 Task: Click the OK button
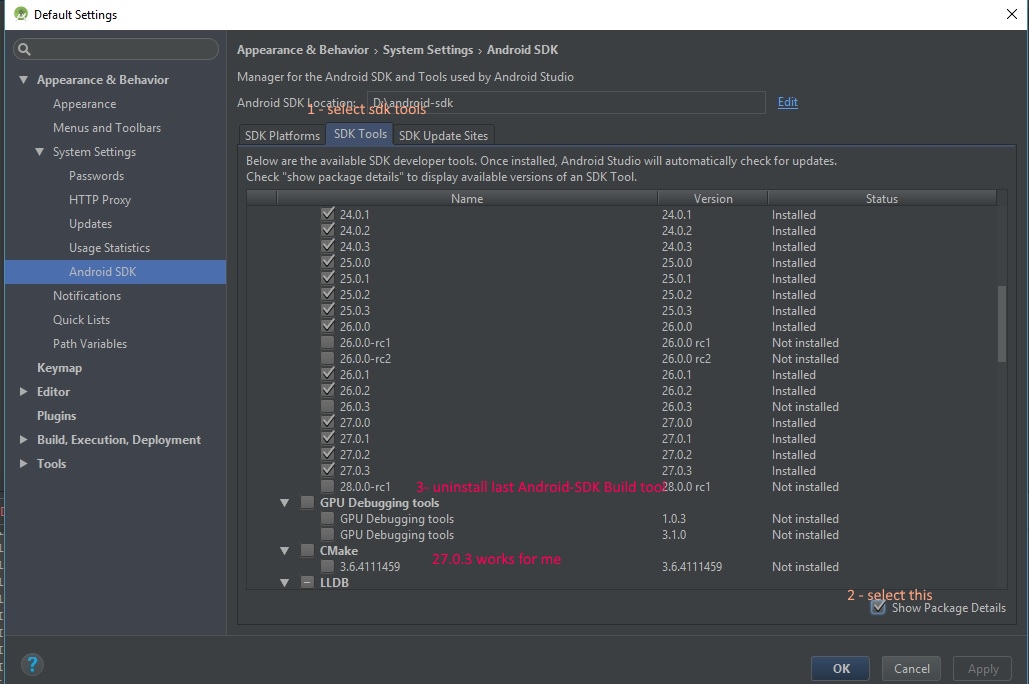841,668
